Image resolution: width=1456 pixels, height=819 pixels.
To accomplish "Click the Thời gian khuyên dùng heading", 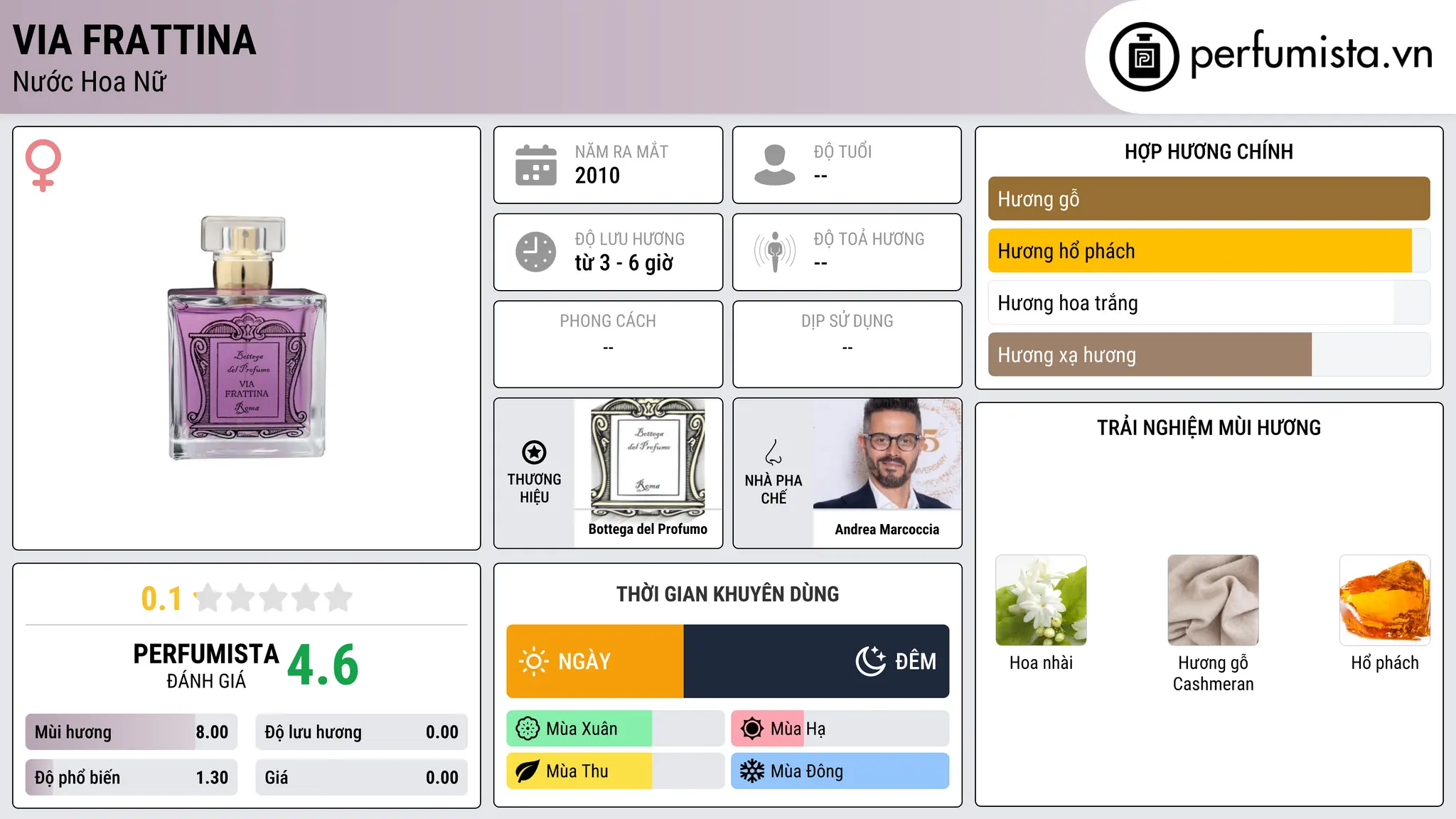I will pos(728,594).
